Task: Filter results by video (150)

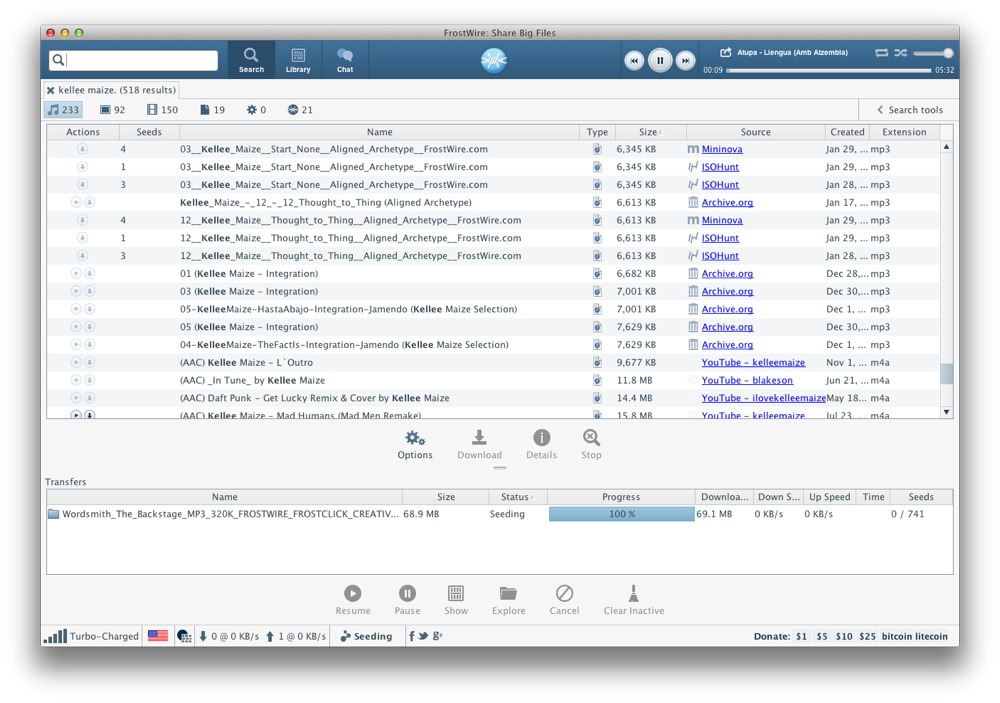Action: (162, 110)
